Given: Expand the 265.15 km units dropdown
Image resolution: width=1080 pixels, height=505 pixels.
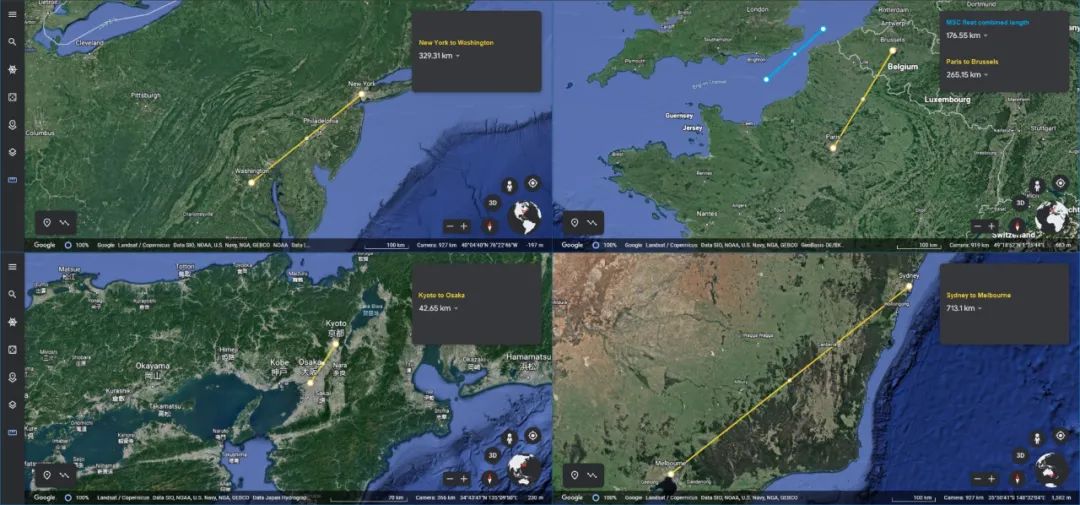Looking at the screenshot, I should pyautogui.click(x=985, y=75).
